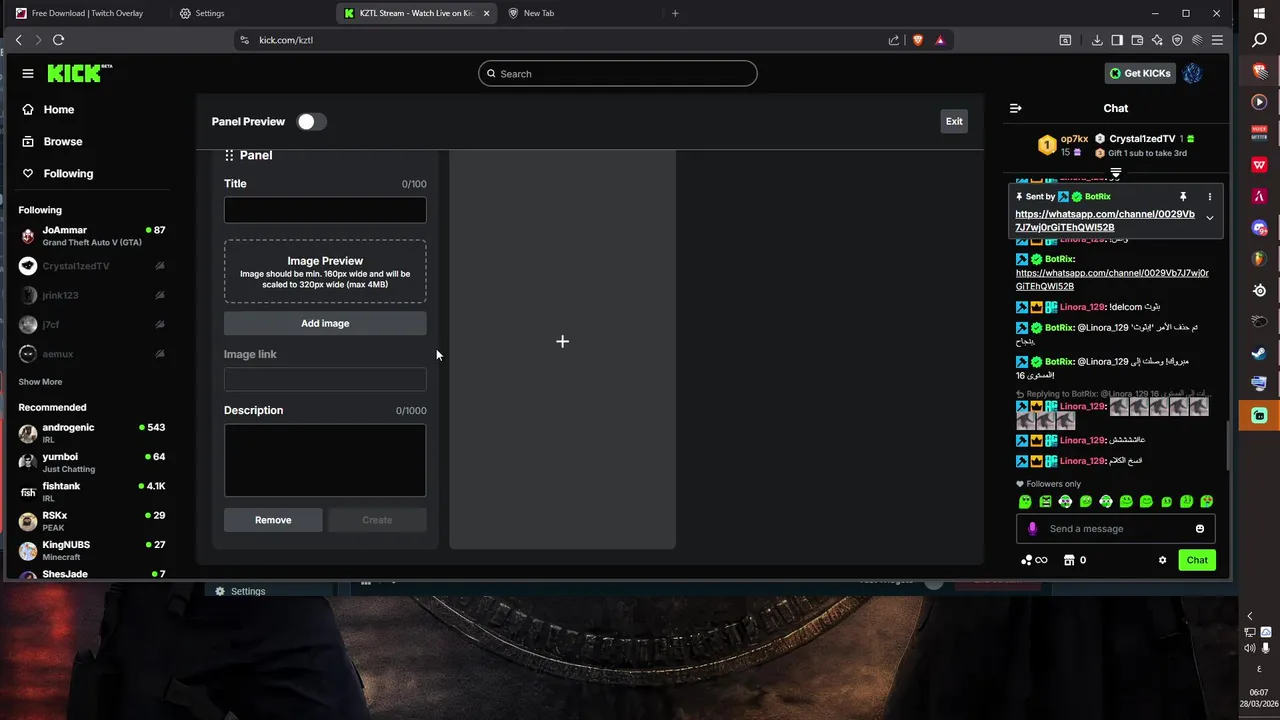The height and width of the screenshot is (720, 1280).
Task: Click the Image link input field
Action: [x=325, y=379]
